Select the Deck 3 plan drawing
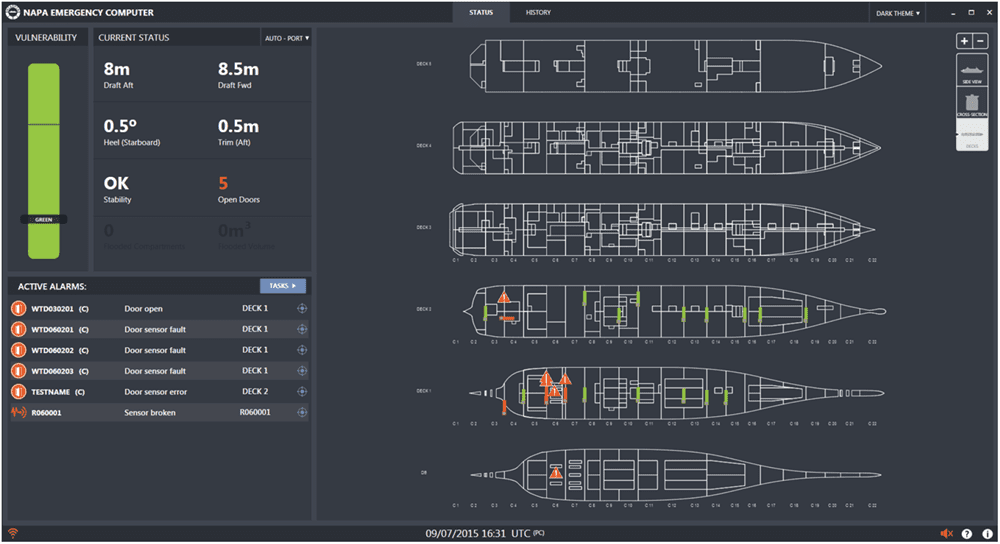The width and height of the screenshot is (1000, 544). tap(662, 229)
